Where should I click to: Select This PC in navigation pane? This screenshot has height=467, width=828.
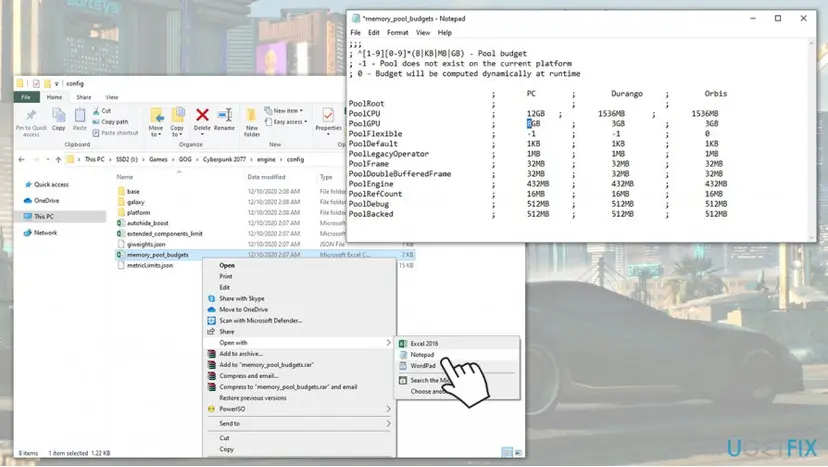pyautogui.click(x=44, y=217)
